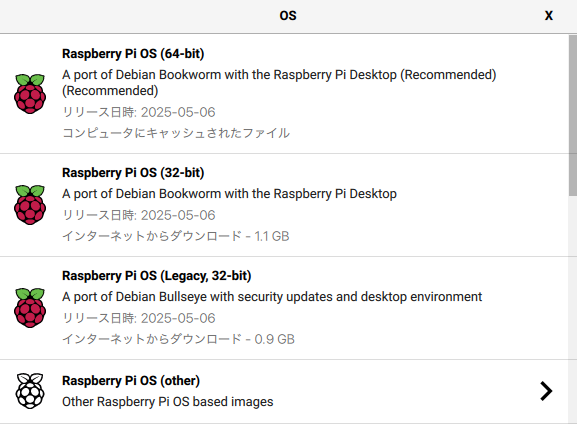
Task: Click the raspberry icon for 32-bit OS
Action: tap(30, 205)
